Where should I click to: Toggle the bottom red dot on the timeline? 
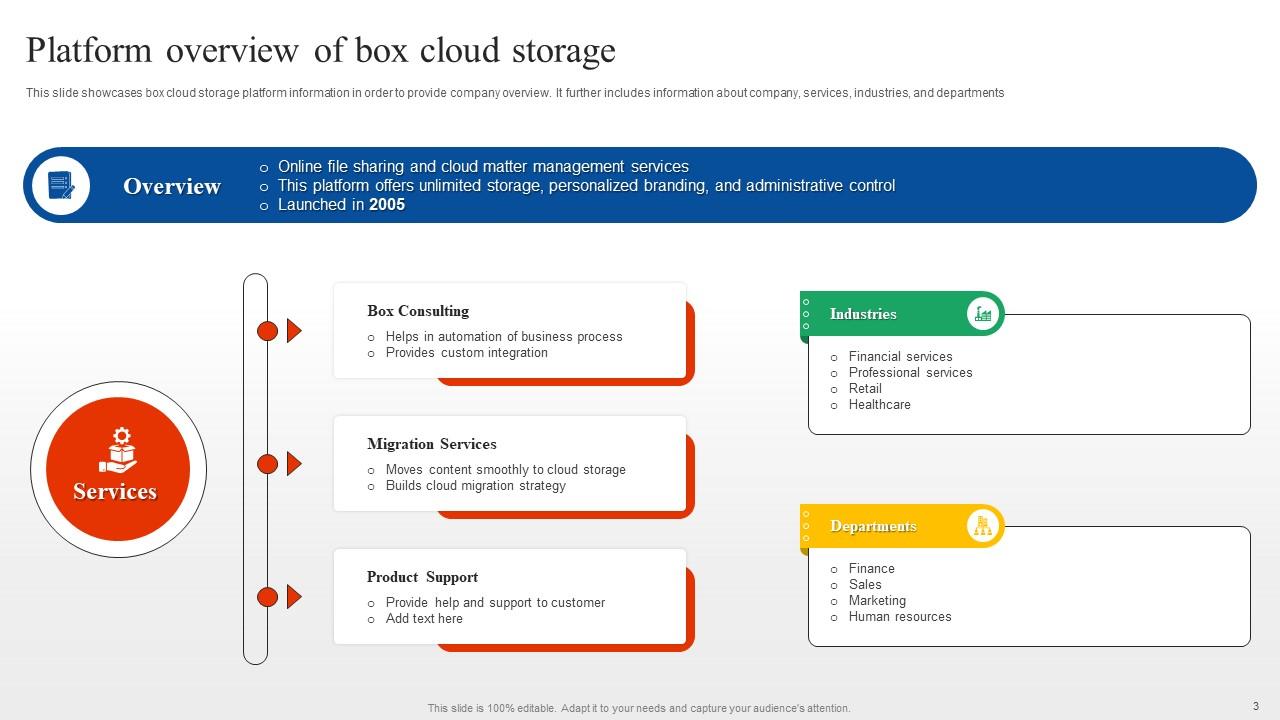[266, 596]
